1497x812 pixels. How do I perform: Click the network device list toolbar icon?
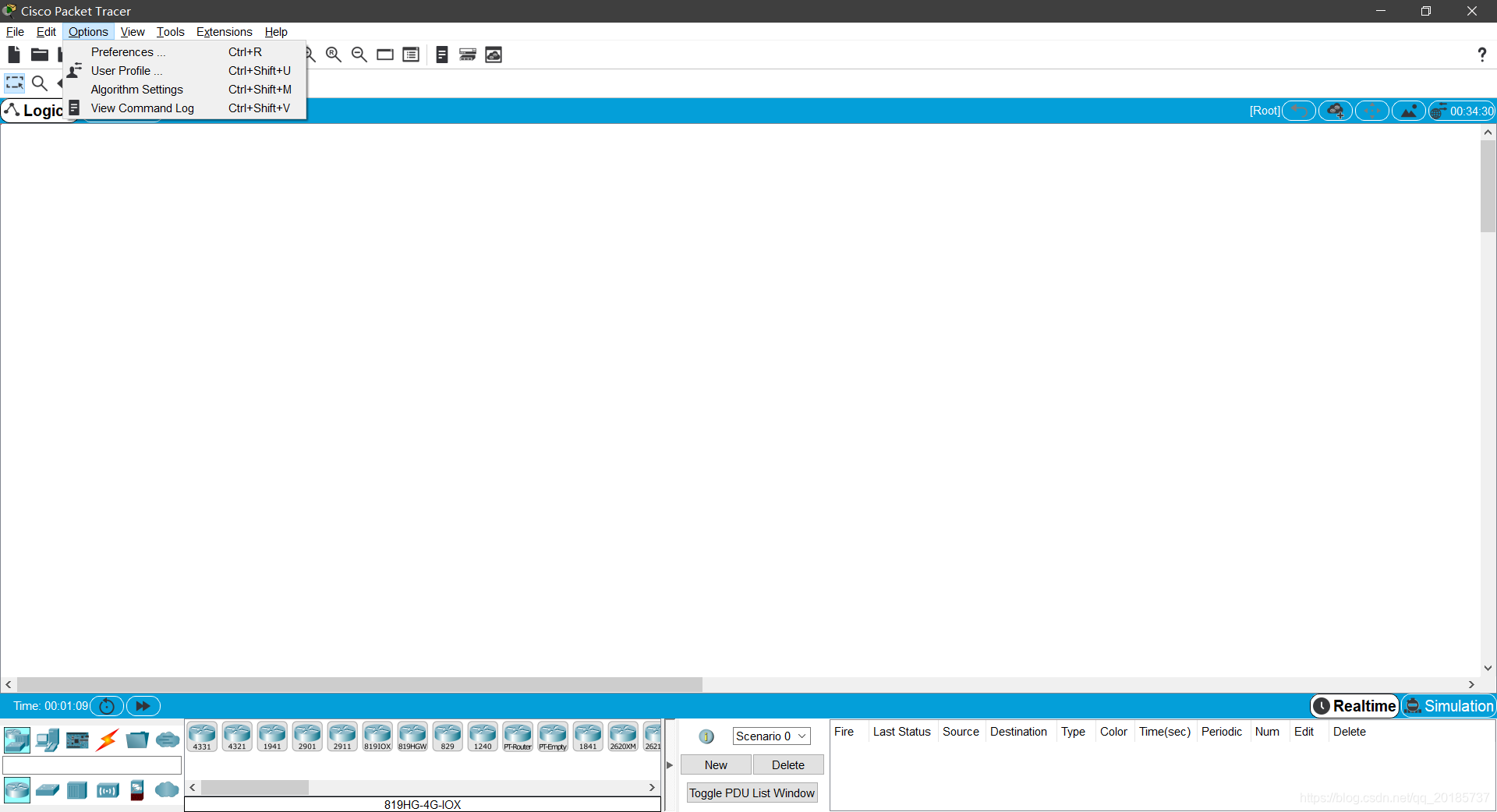coord(468,55)
